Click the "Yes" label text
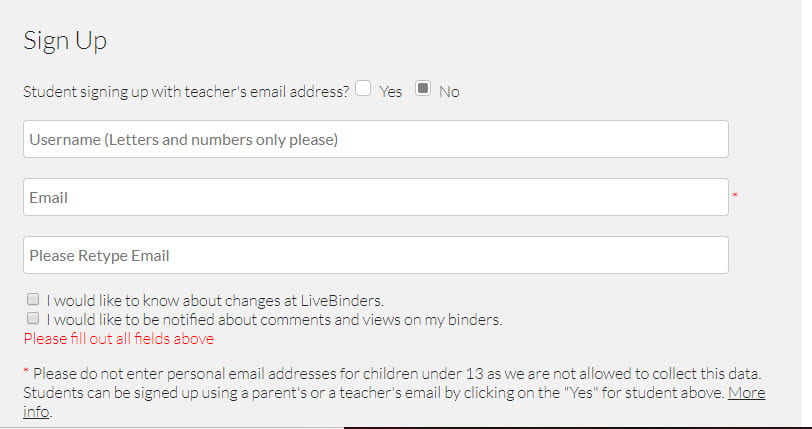Image resolution: width=812 pixels, height=429 pixels. tap(391, 91)
